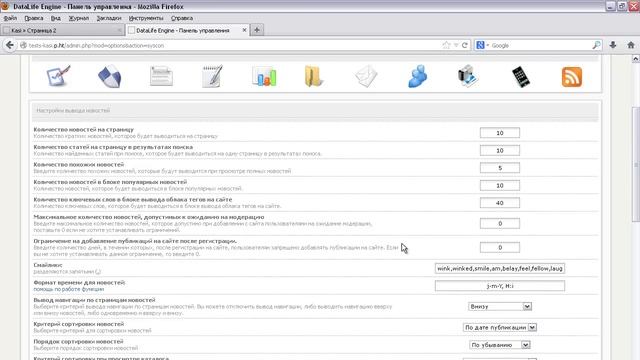Switch to the Kasi Страница 2 tab
The width and height of the screenshot is (640, 360).
click(x=62, y=30)
